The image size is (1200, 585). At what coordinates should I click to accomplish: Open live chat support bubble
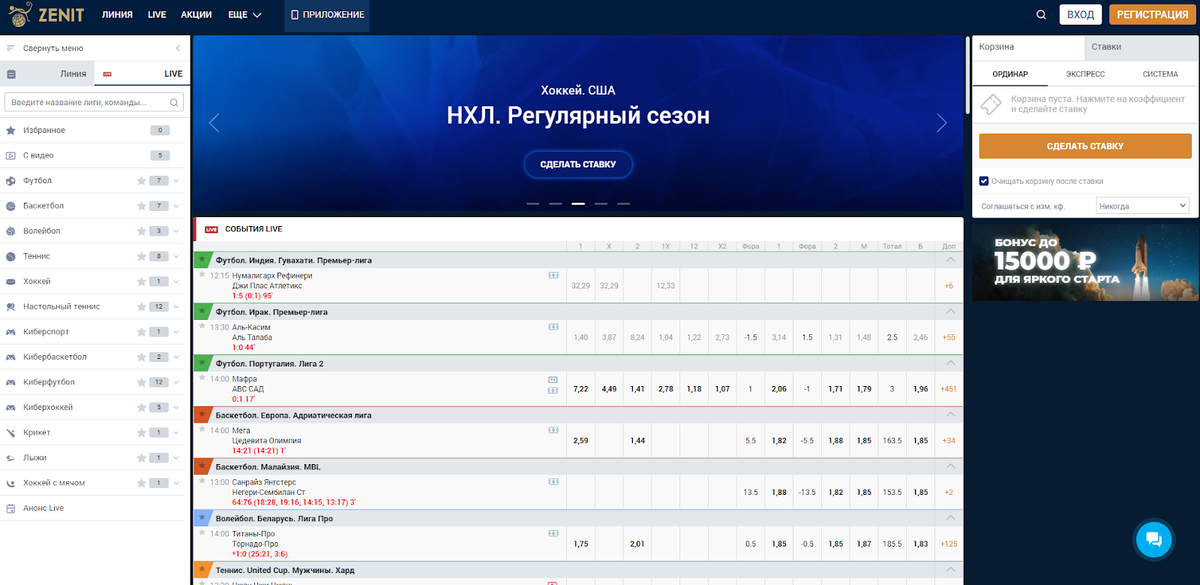tap(1153, 540)
